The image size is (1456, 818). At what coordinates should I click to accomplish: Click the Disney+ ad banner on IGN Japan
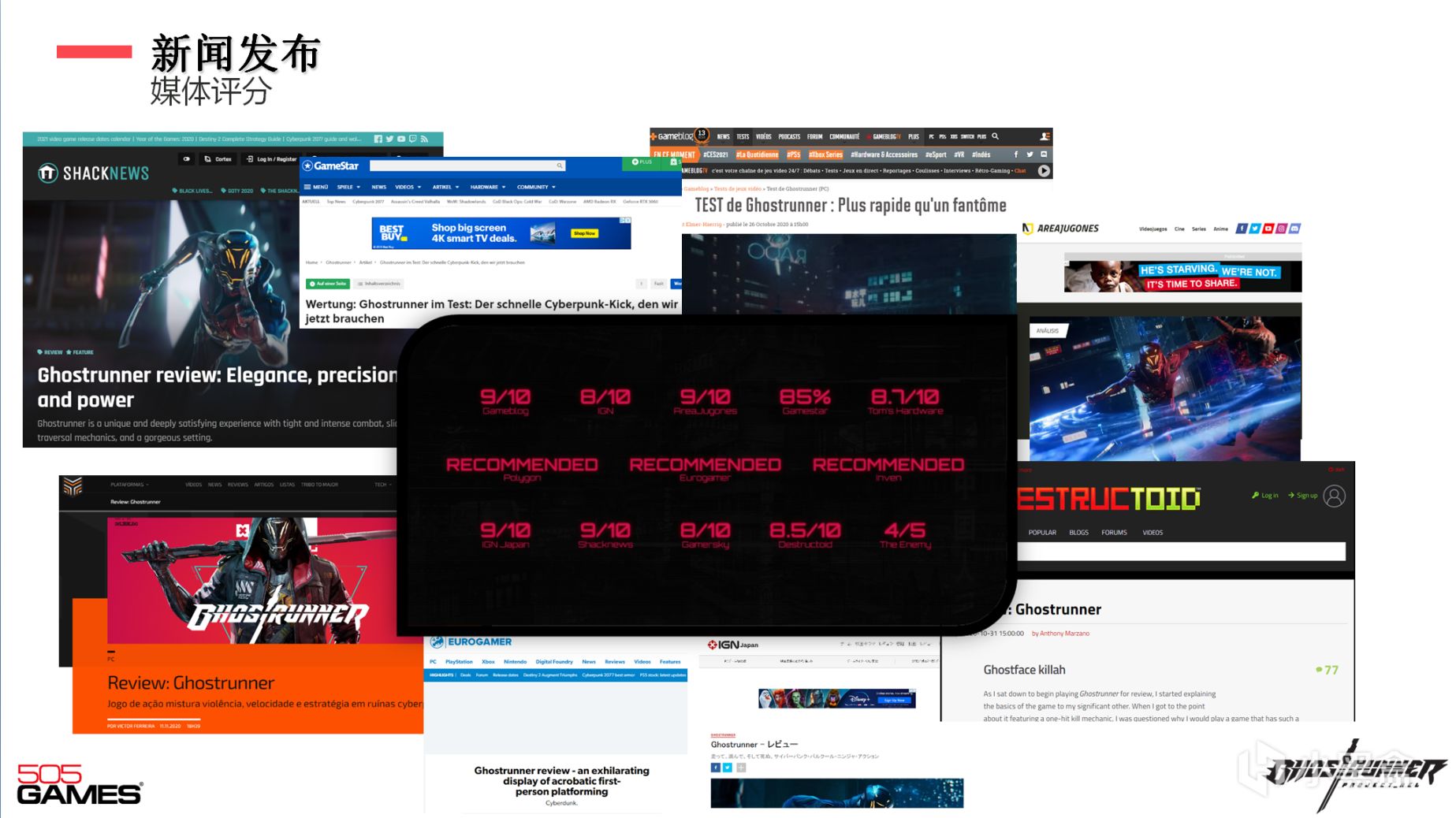[x=837, y=698]
